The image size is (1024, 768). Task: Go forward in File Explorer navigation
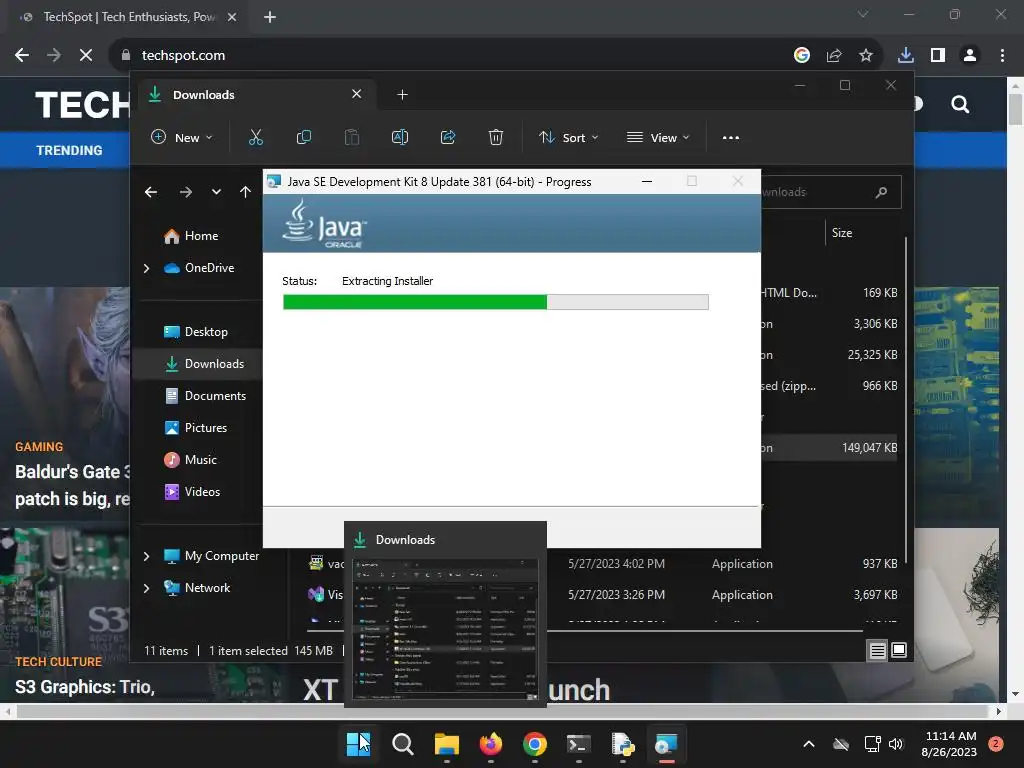coord(185,192)
